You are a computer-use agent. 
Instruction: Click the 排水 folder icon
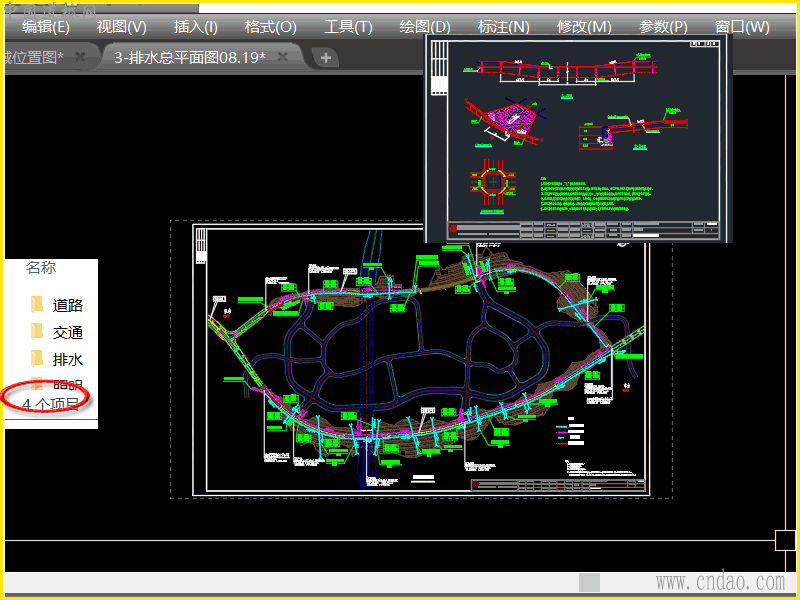click(x=37, y=359)
